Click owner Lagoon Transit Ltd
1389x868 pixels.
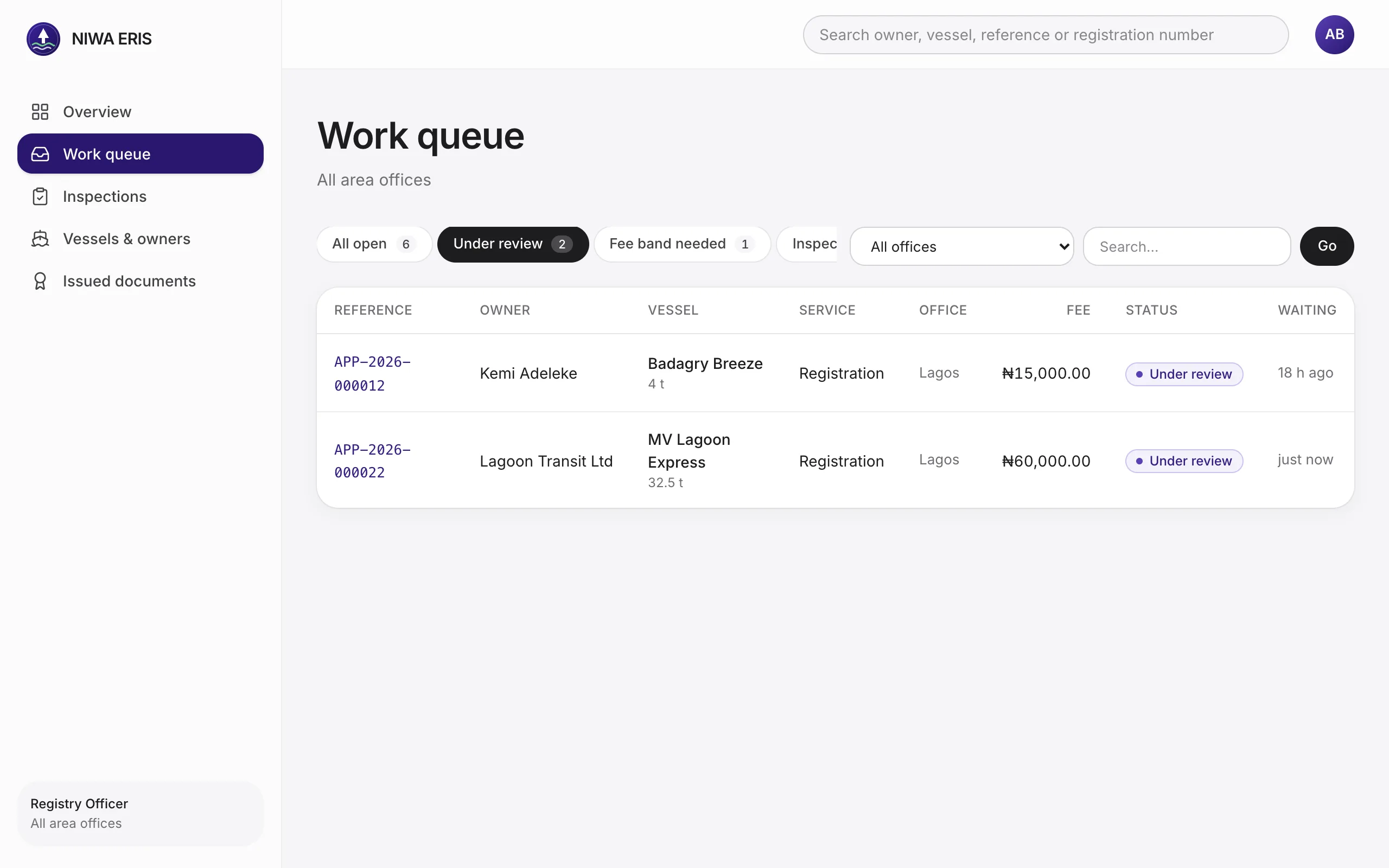(546, 462)
